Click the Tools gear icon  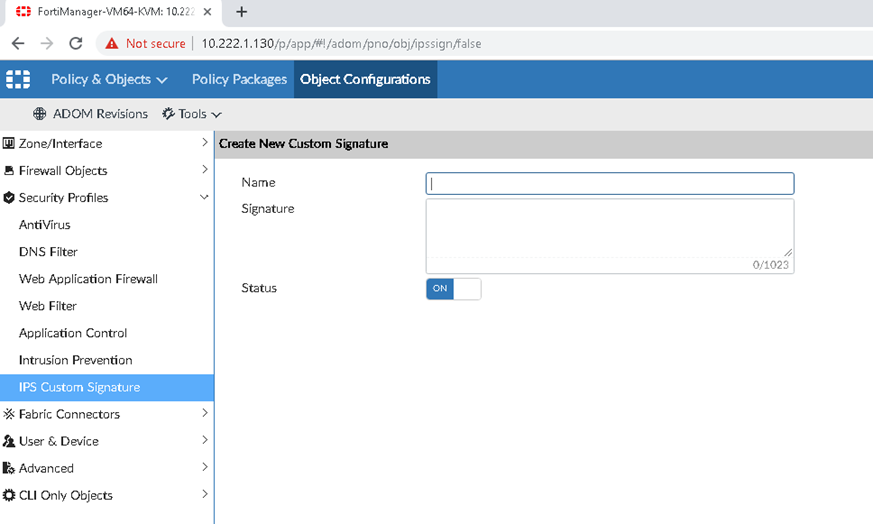pos(168,114)
